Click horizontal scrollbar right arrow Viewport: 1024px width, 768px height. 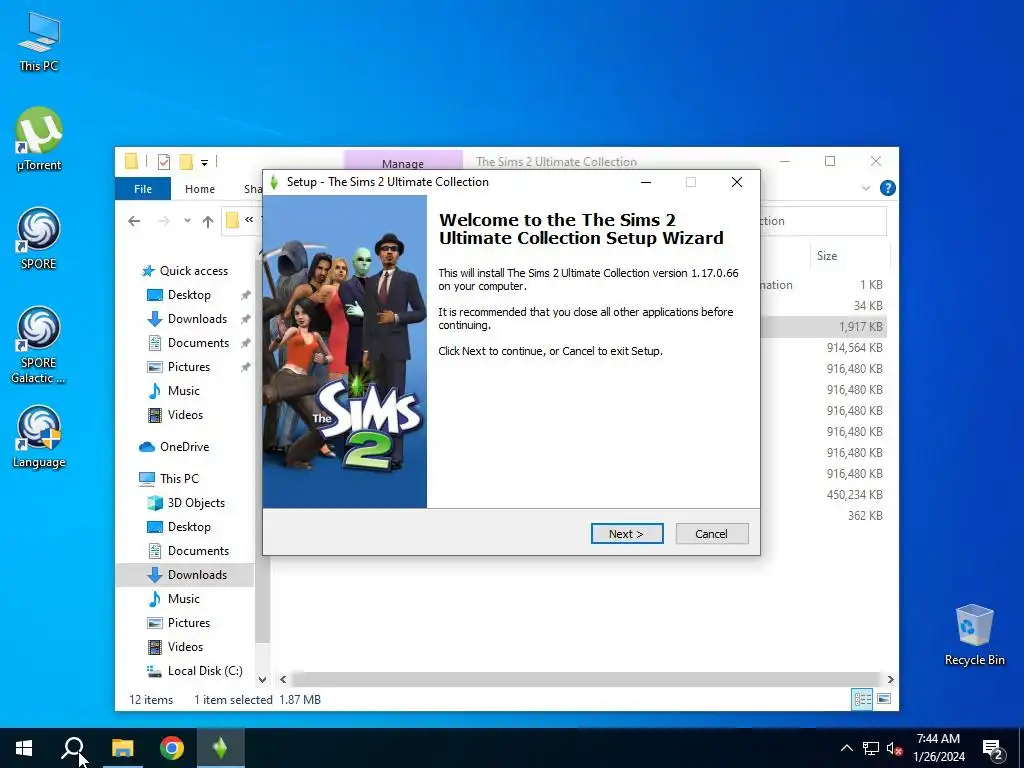(890, 679)
